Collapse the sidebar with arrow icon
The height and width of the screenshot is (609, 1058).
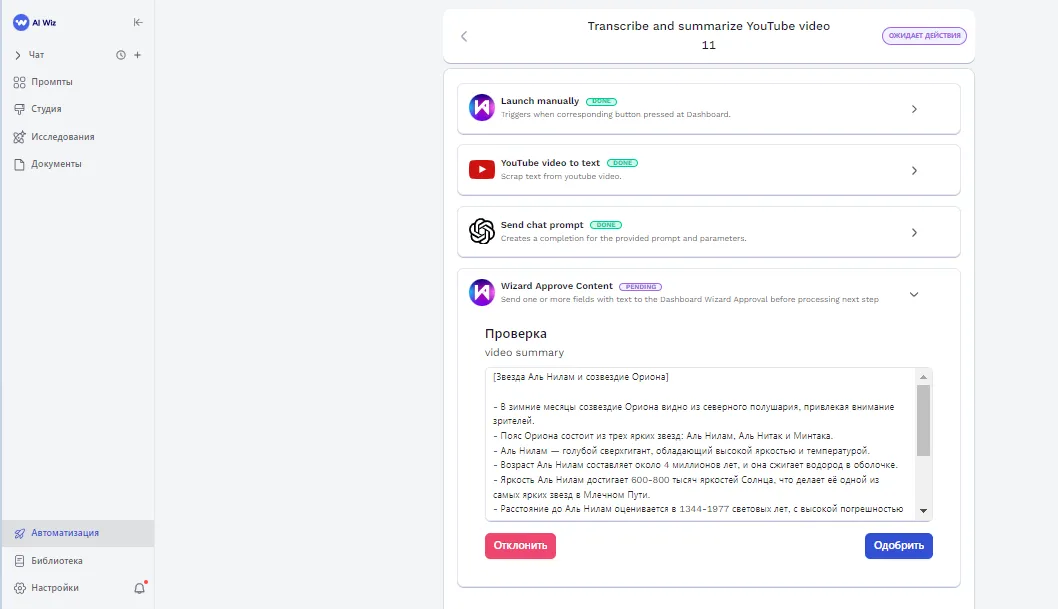pos(138,22)
